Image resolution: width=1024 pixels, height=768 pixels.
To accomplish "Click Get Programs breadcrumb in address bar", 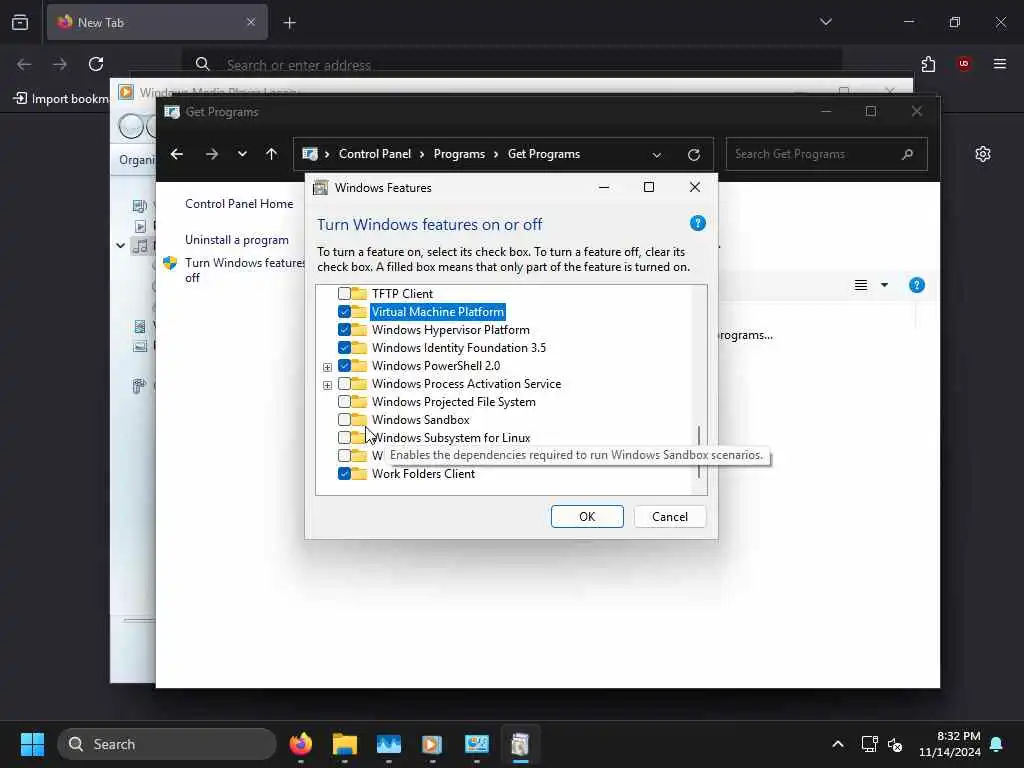I will click(544, 154).
